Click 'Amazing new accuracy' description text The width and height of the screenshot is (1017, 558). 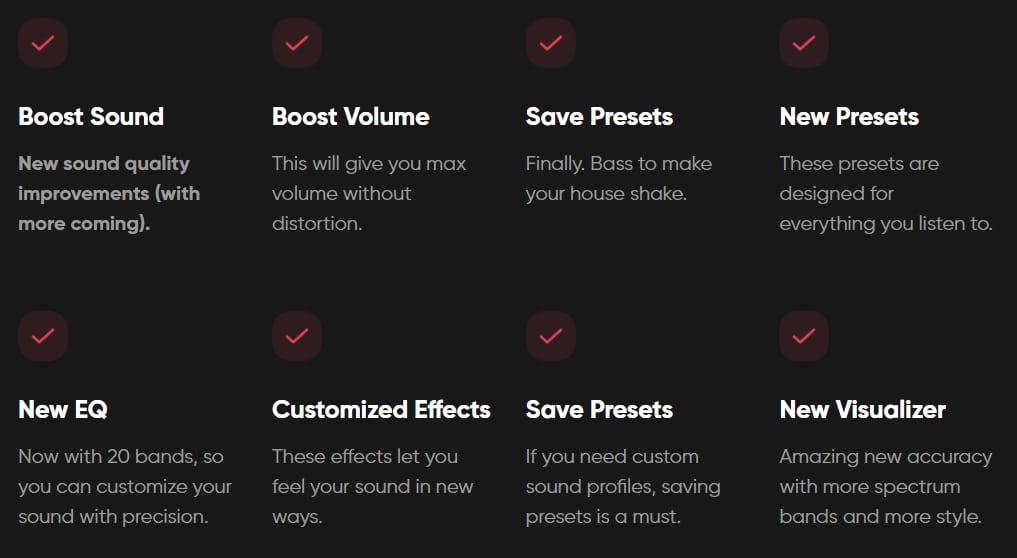click(886, 487)
